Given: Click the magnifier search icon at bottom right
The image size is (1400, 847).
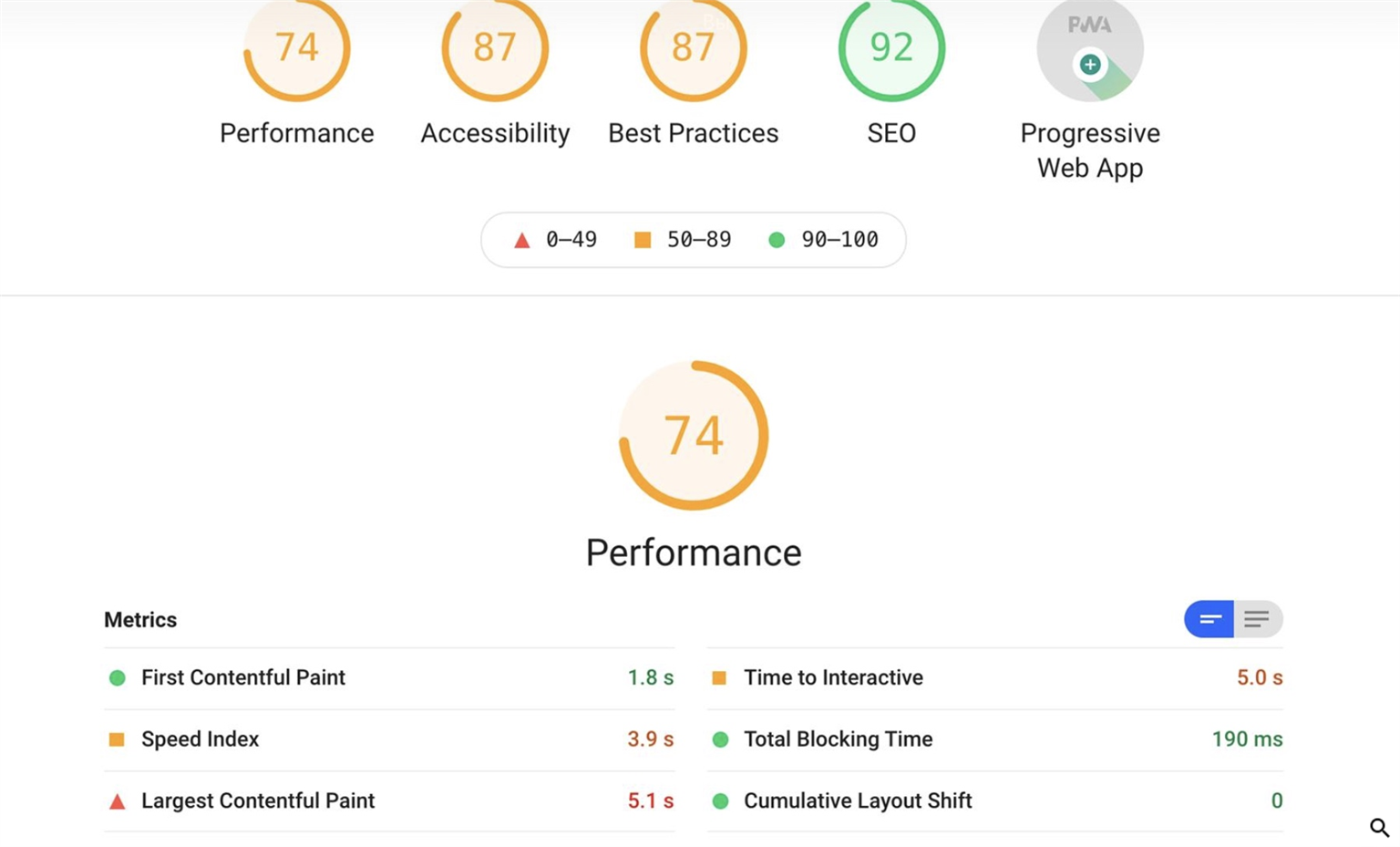Looking at the screenshot, I should pos(1379,827).
